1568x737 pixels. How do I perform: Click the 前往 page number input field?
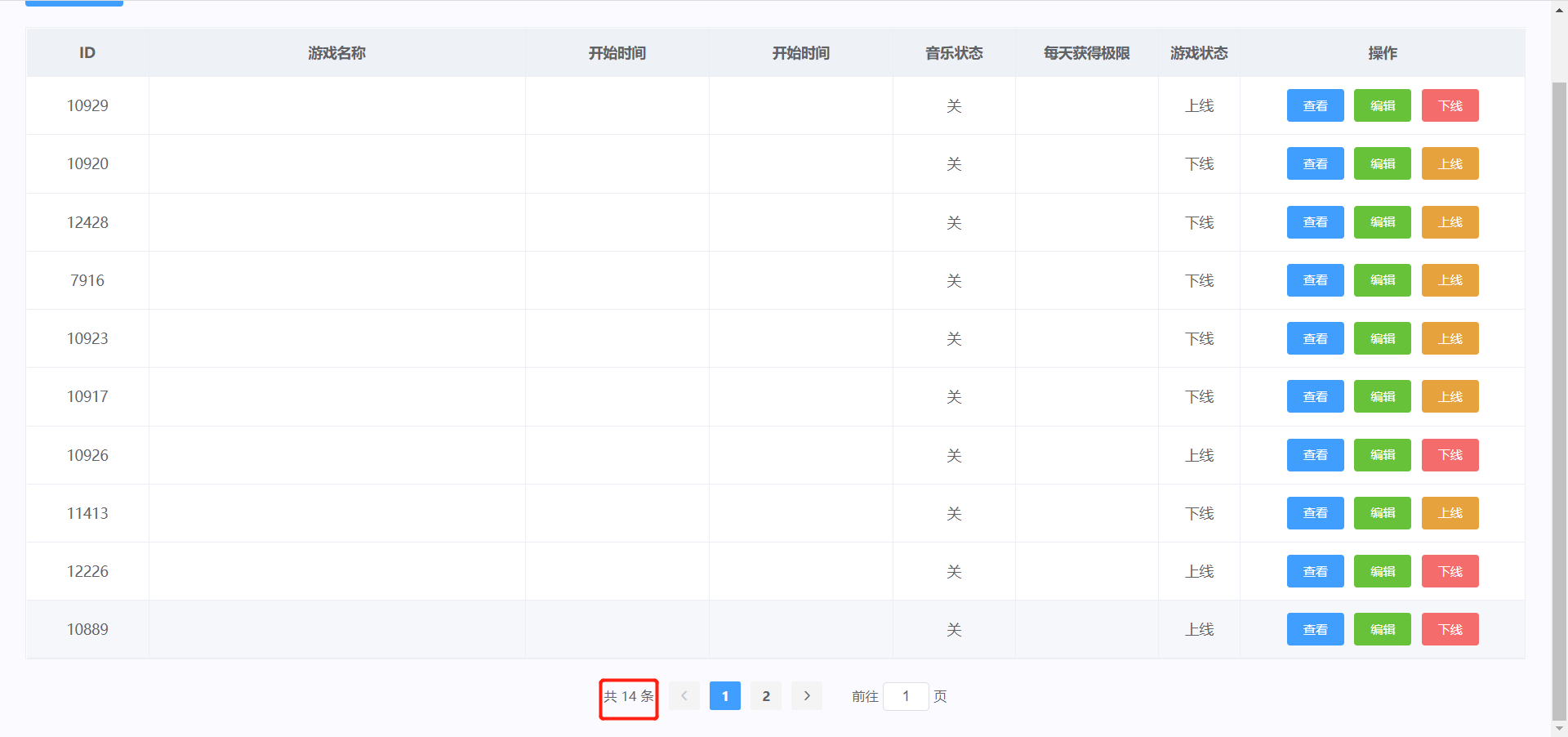pos(906,696)
